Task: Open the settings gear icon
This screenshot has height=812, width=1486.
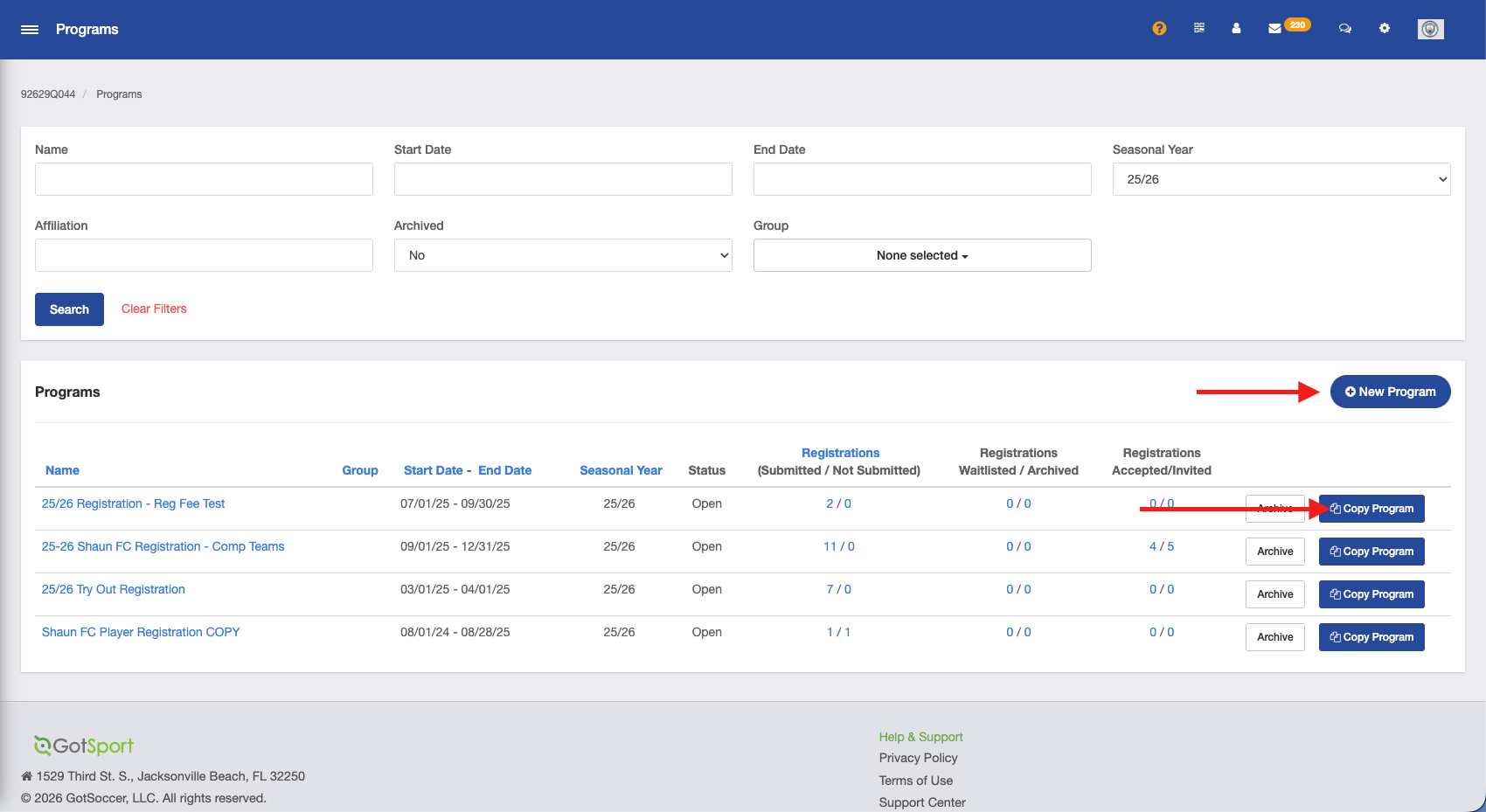Action: point(1385,28)
